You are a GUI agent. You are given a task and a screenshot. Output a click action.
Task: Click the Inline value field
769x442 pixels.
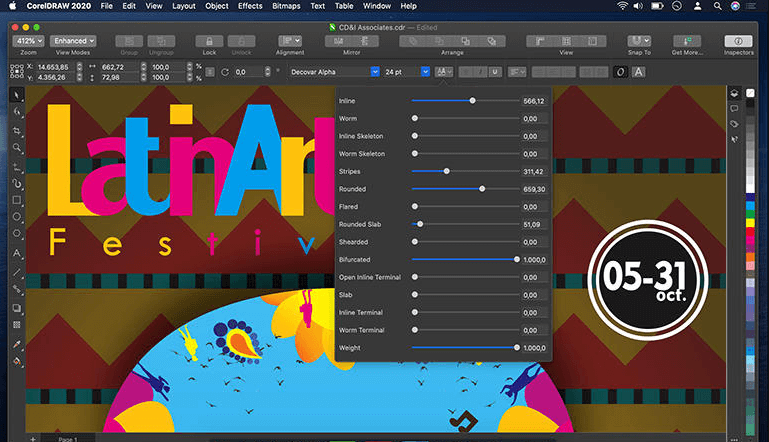point(534,101)
